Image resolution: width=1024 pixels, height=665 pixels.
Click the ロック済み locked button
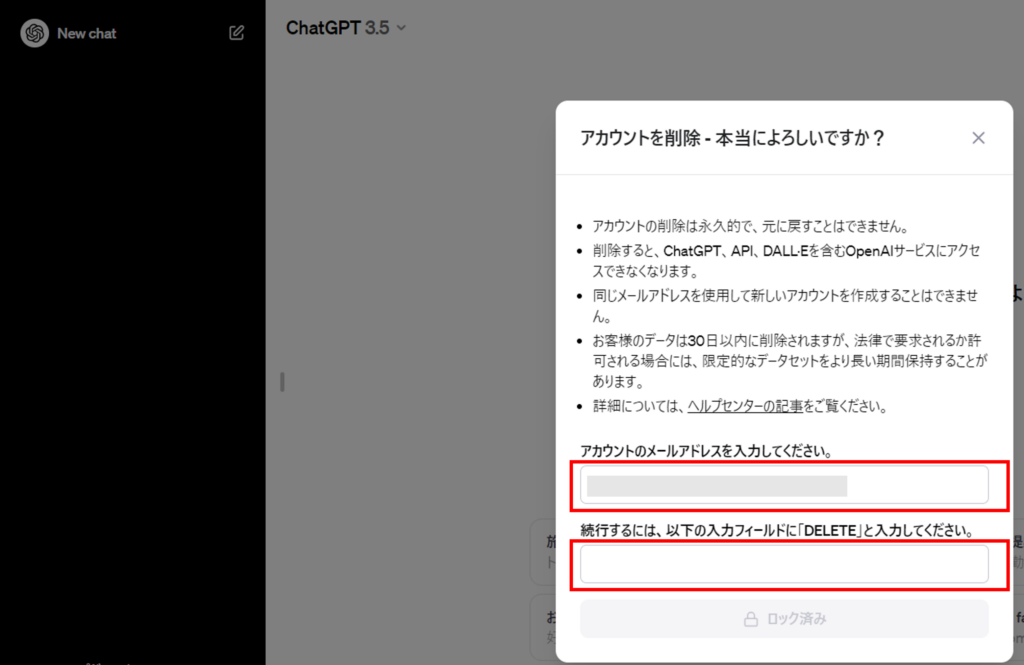(784, 619)
